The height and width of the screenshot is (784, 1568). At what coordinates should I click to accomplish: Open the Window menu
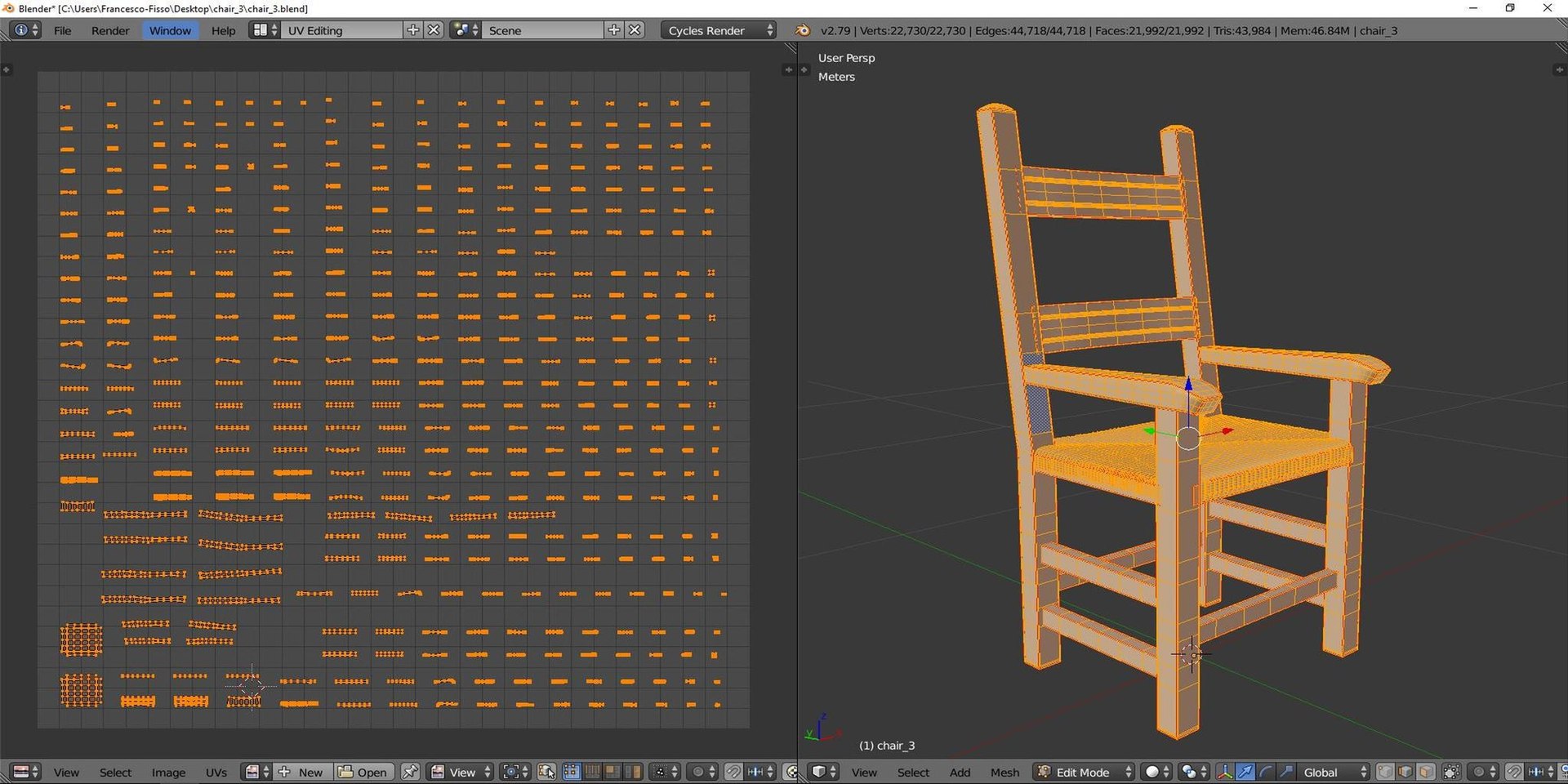pos(170,30)
